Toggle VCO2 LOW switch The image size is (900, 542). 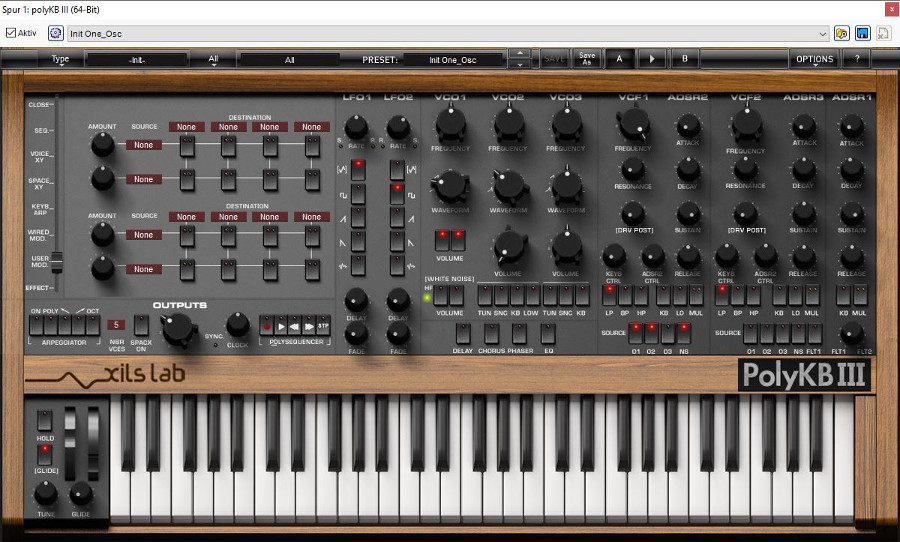(533, 295)
